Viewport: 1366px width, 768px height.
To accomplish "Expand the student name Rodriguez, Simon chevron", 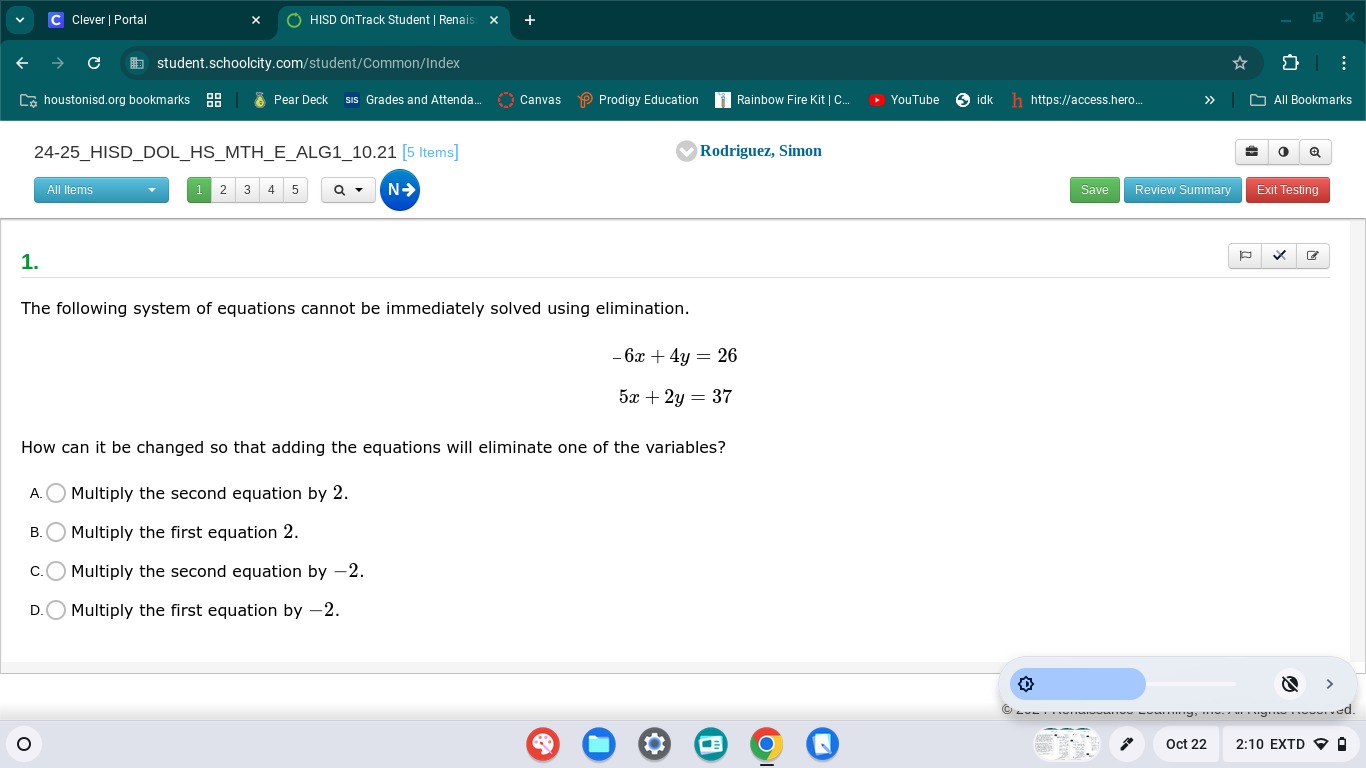I will click(686, 151).
